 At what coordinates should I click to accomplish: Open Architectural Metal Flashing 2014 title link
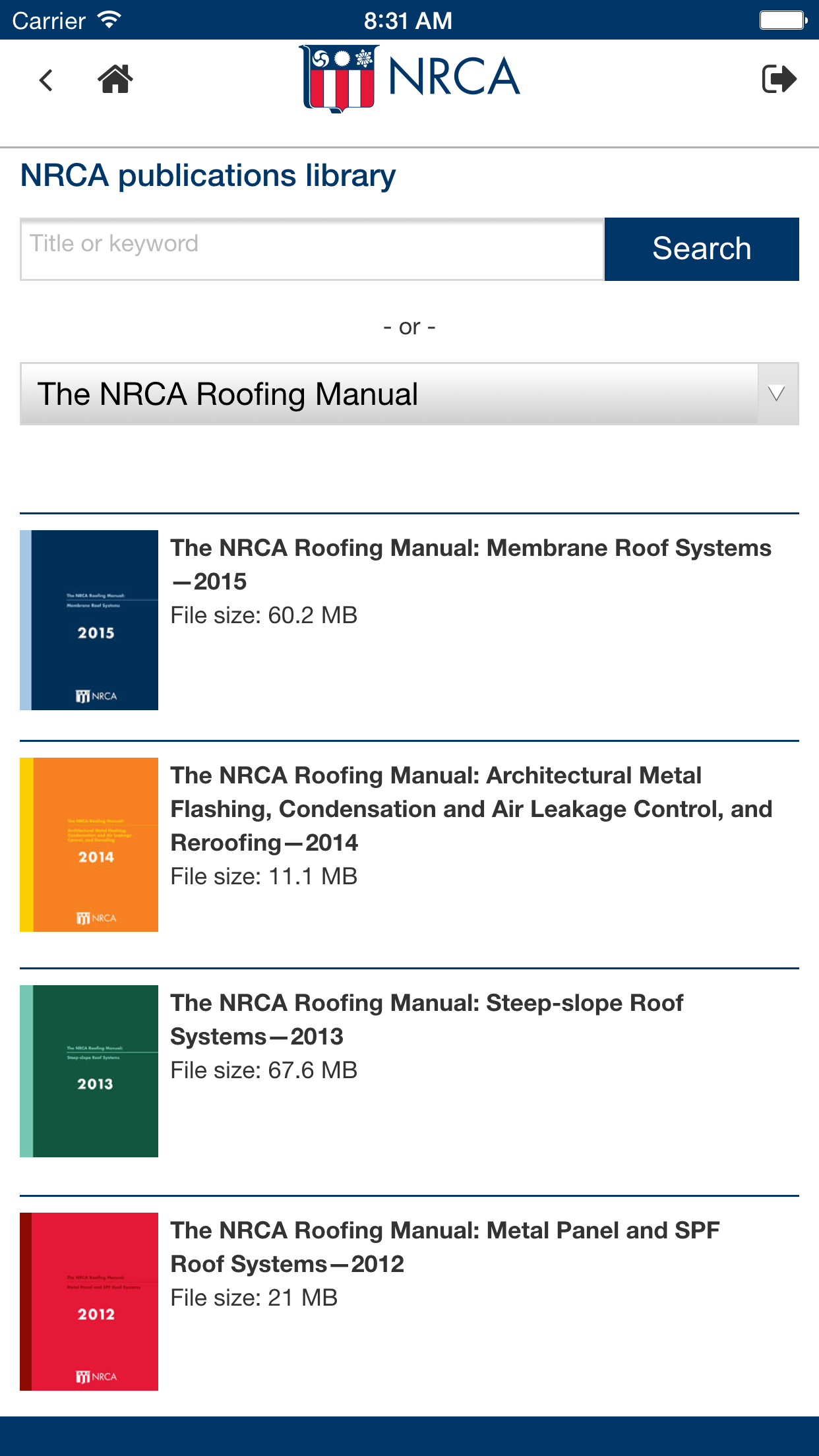471,808
